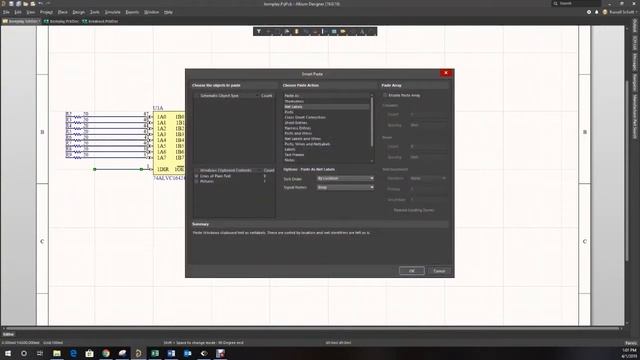Click Cancel in the Smart Paste dialog
This screenshot has width=640, height=360.
click(439, 271)
